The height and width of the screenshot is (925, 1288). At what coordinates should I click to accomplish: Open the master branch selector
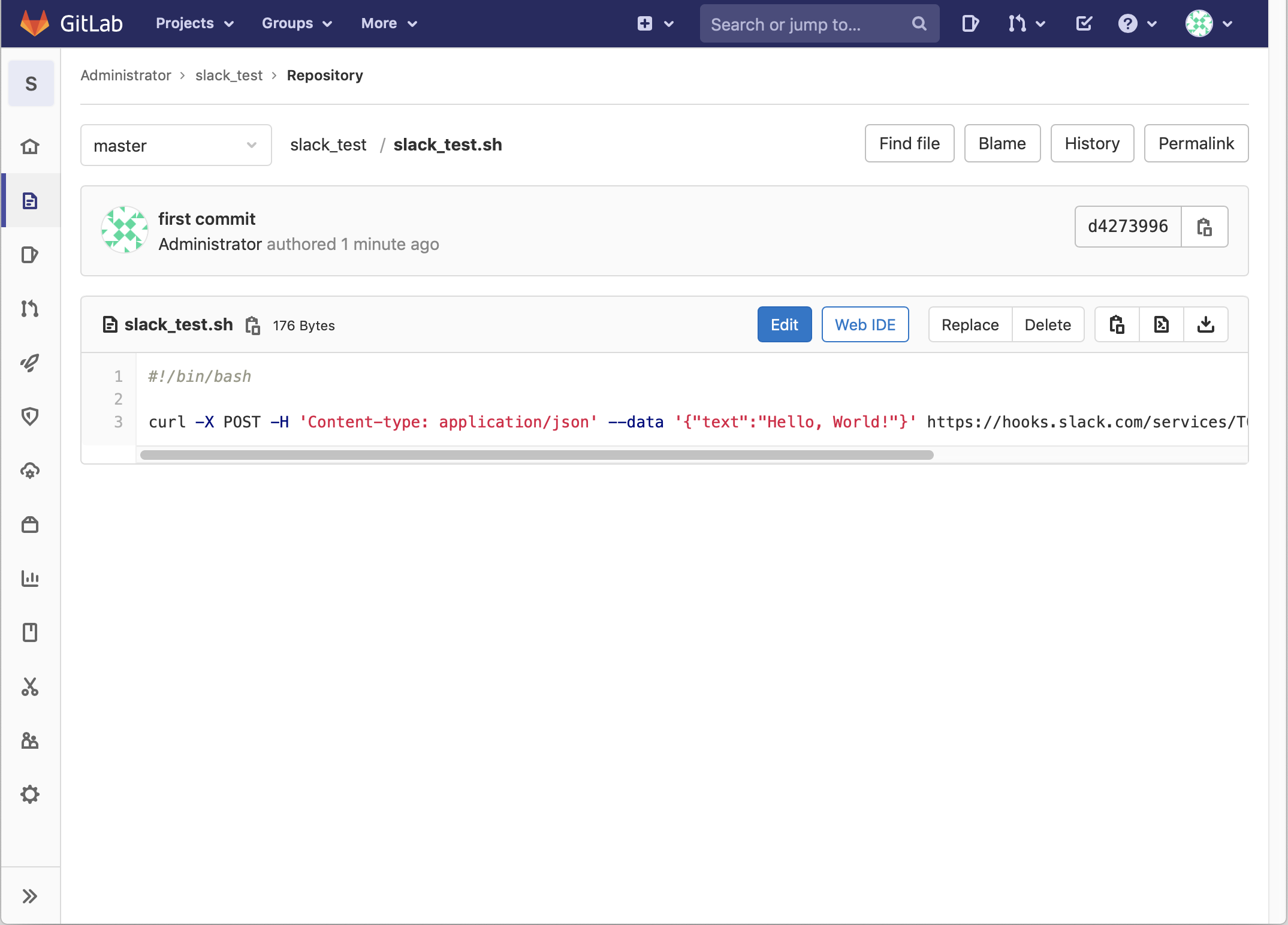[176, 145]
